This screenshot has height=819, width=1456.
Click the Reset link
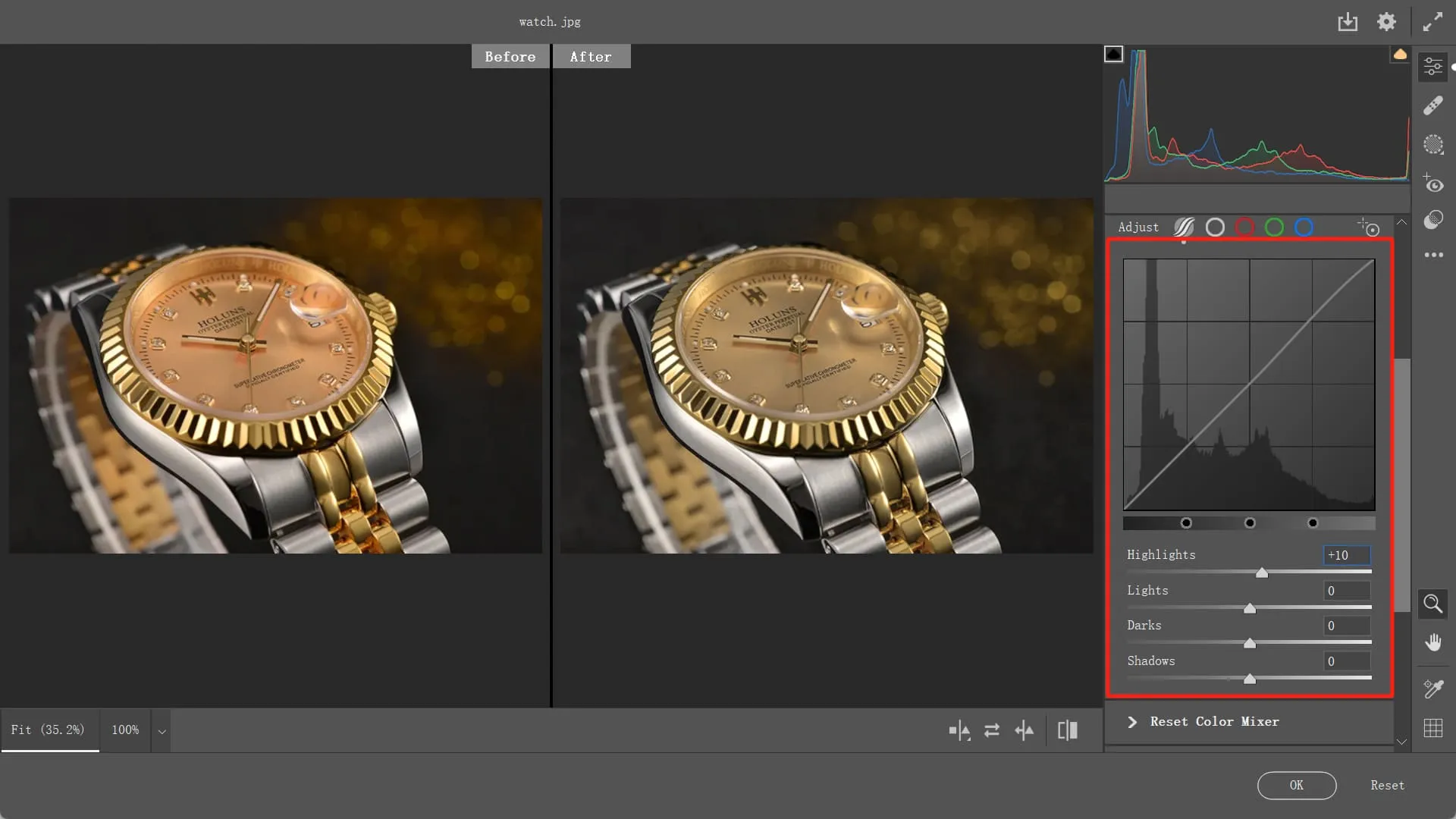(1387, 786)
